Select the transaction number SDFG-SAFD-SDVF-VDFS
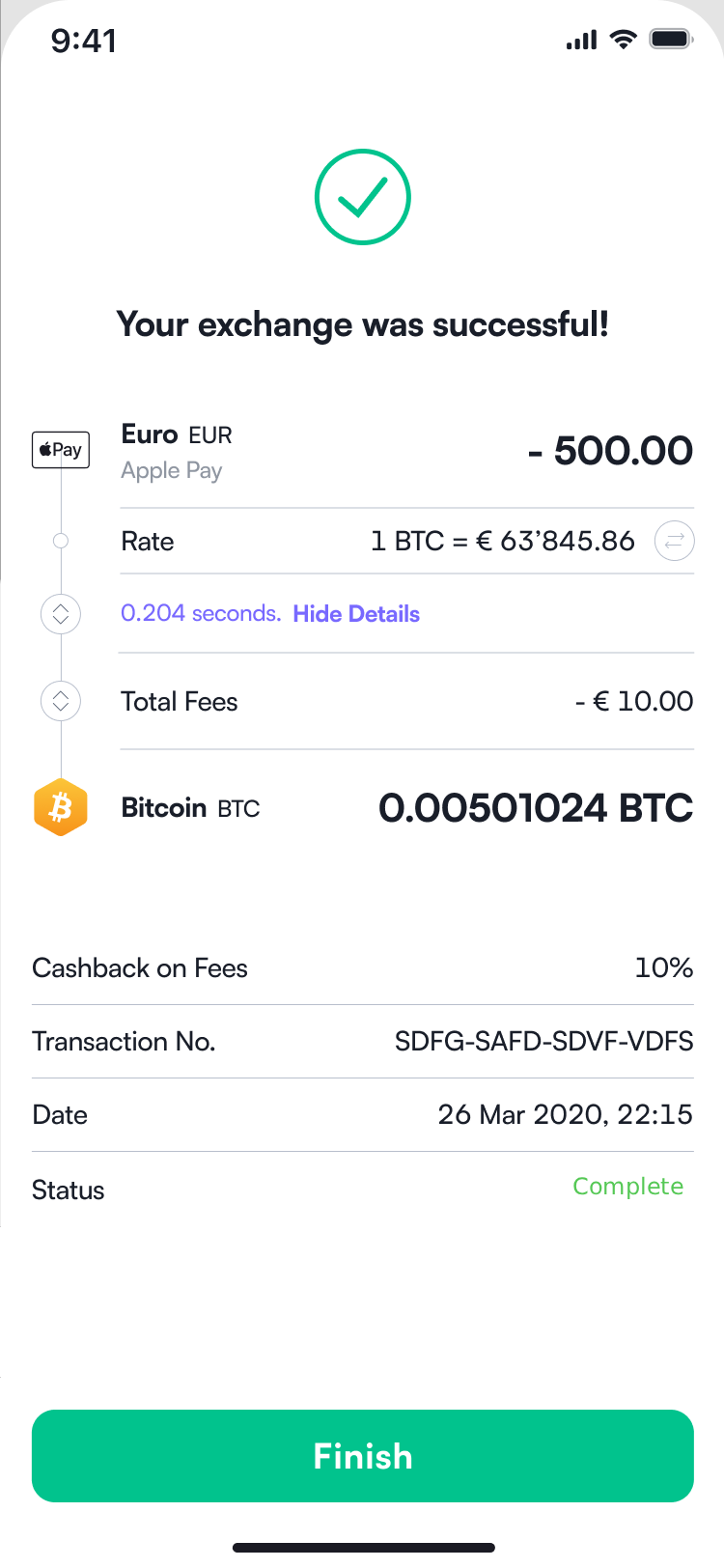Screen dimensions: 724x1568 coord(543,1041)
